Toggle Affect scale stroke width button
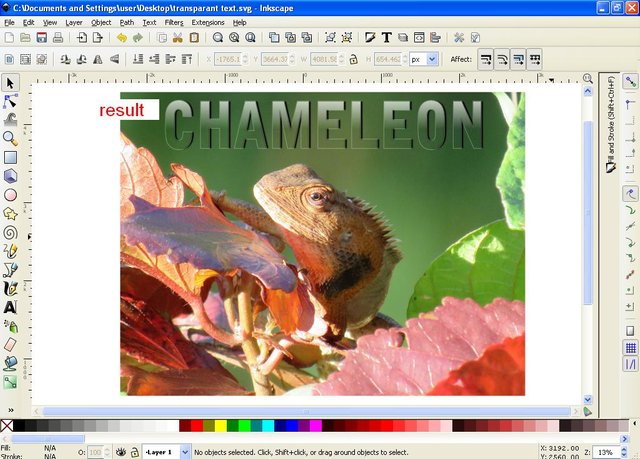Viewport: 640px width, 459px height. point(485,60)
